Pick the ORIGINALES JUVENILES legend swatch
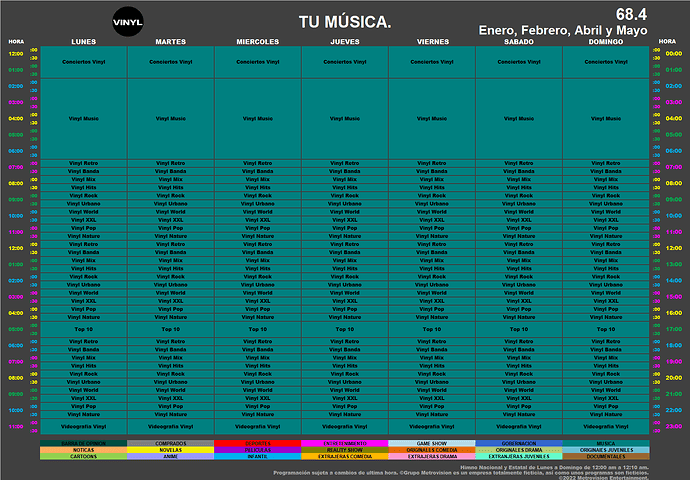This screenshot has width=690, height=480. [606, 450]
